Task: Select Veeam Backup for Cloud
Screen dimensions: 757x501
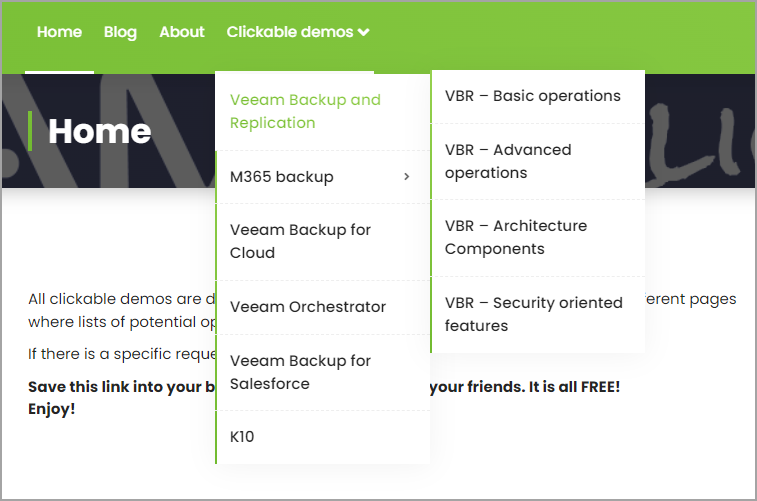Action: (x=322, y=241)
